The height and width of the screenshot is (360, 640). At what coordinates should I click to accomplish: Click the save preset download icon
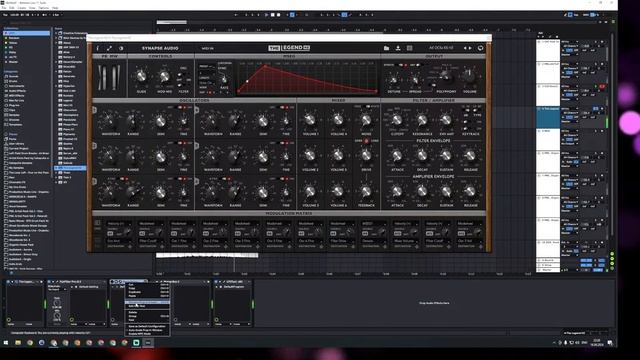(x=398, y=48)
